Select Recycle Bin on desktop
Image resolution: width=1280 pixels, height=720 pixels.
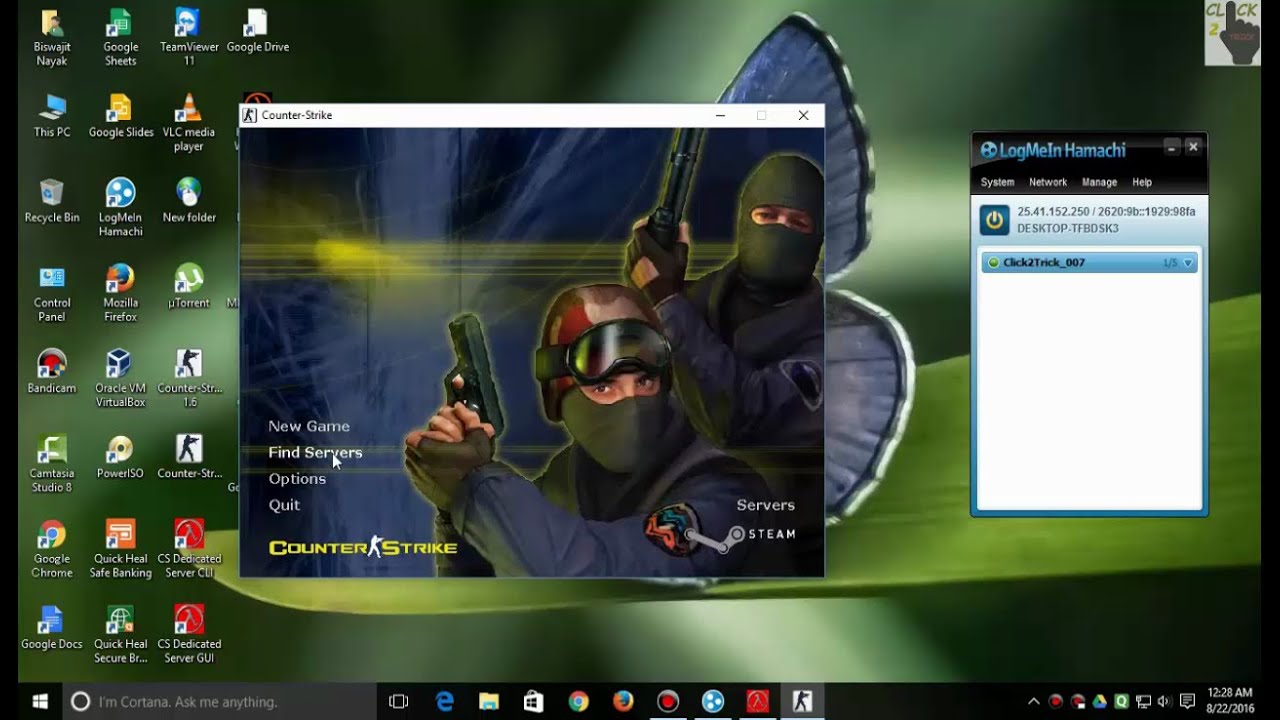coord(52,201)
